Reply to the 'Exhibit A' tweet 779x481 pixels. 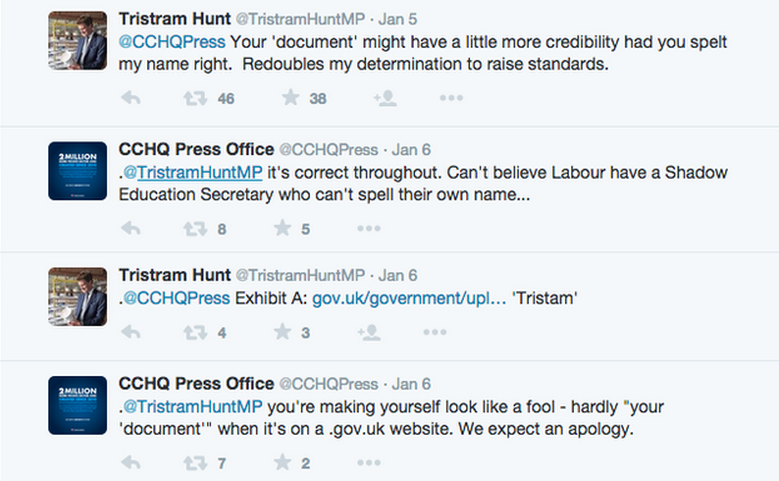131,332
